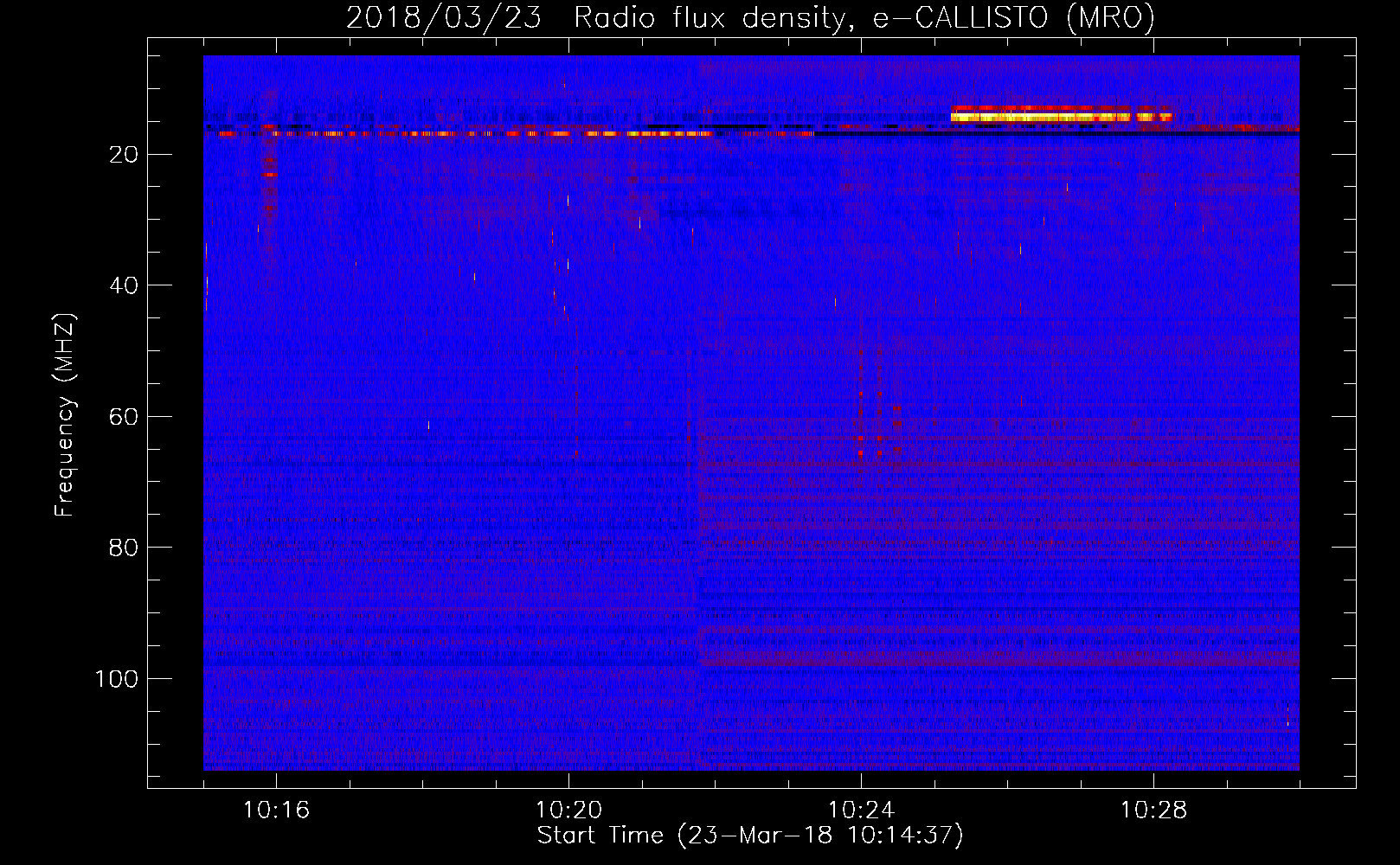Click the bright yellow burst near 10:26
Screen dimensions: 1400x865
tap(1062, 113)
